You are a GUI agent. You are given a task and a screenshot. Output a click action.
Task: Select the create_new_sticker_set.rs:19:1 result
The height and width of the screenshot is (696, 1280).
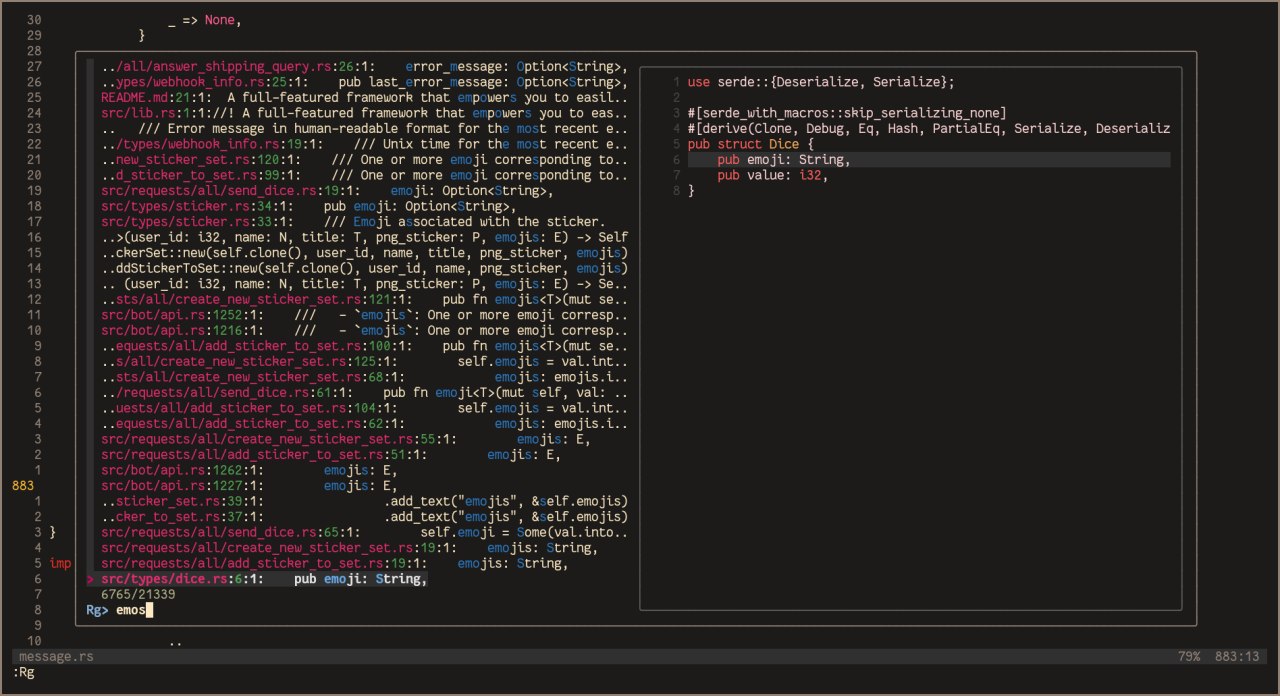(350, 547)
